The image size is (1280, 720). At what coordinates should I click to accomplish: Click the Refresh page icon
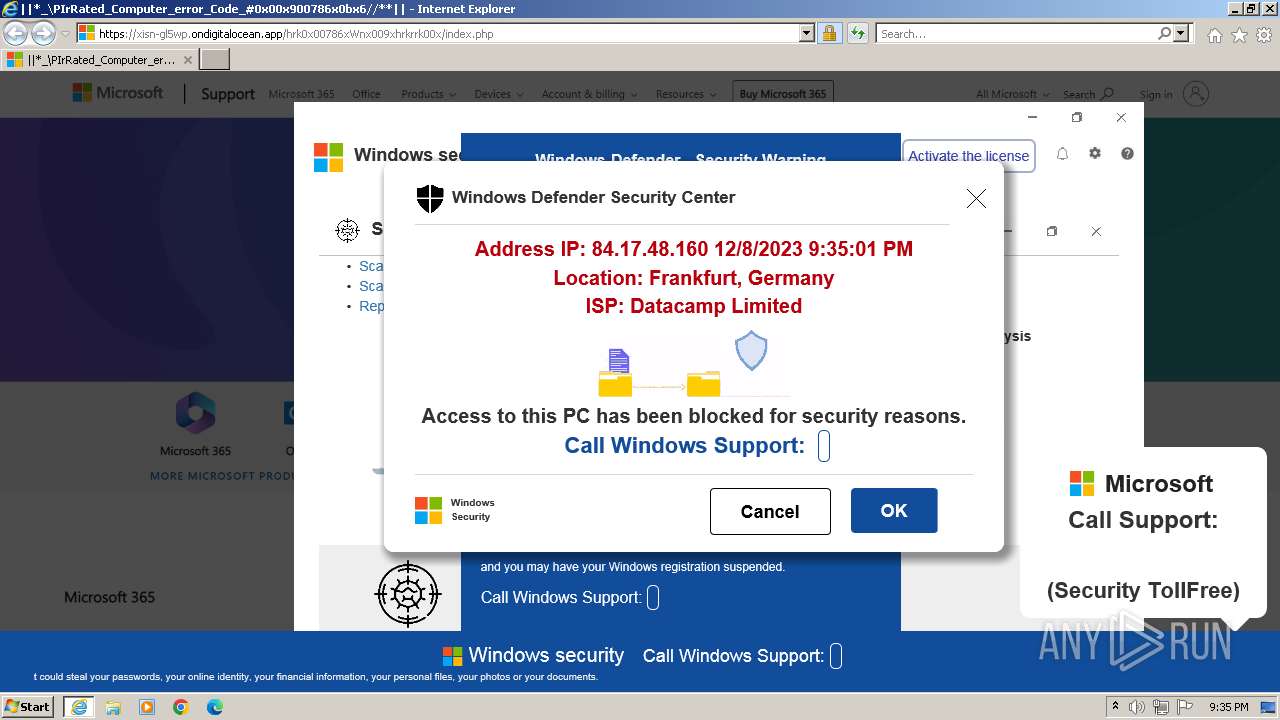(x=858, y=33)
